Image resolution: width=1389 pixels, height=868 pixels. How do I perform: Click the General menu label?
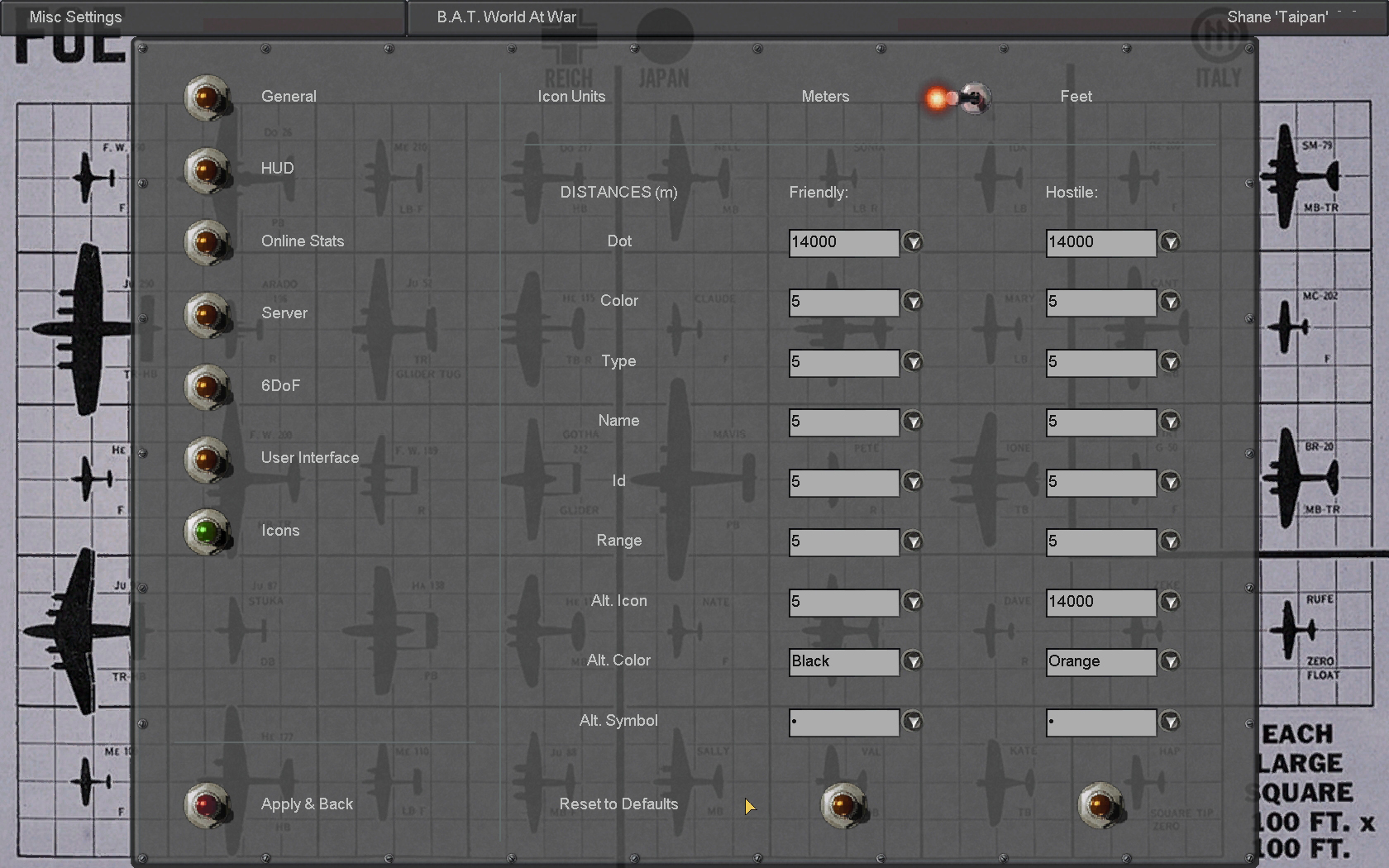pos(289,97)
